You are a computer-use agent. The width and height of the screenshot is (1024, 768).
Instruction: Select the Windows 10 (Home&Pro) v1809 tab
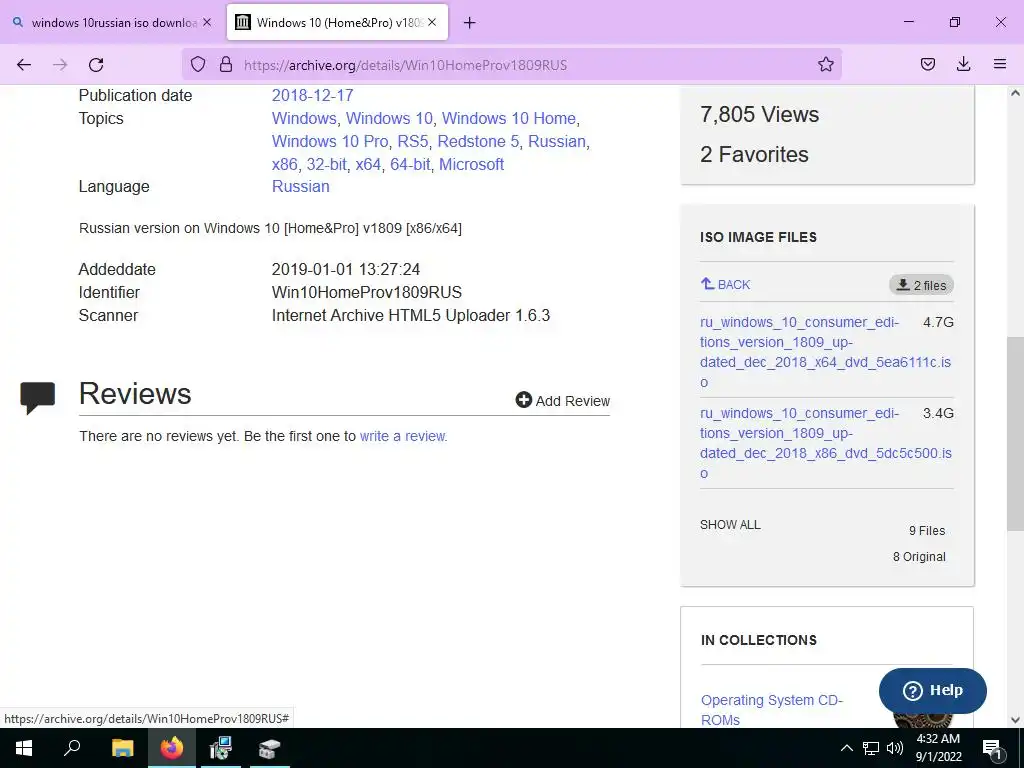coord(338,23)
